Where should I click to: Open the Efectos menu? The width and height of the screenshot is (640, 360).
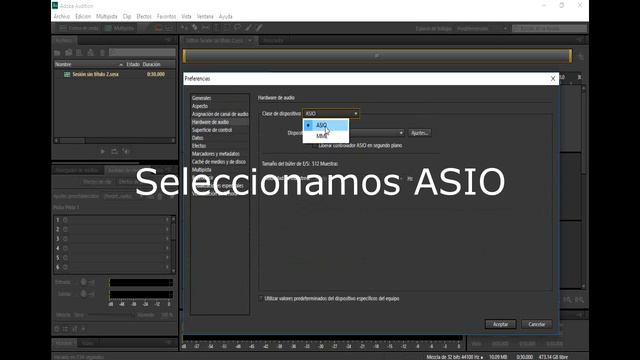144,16
